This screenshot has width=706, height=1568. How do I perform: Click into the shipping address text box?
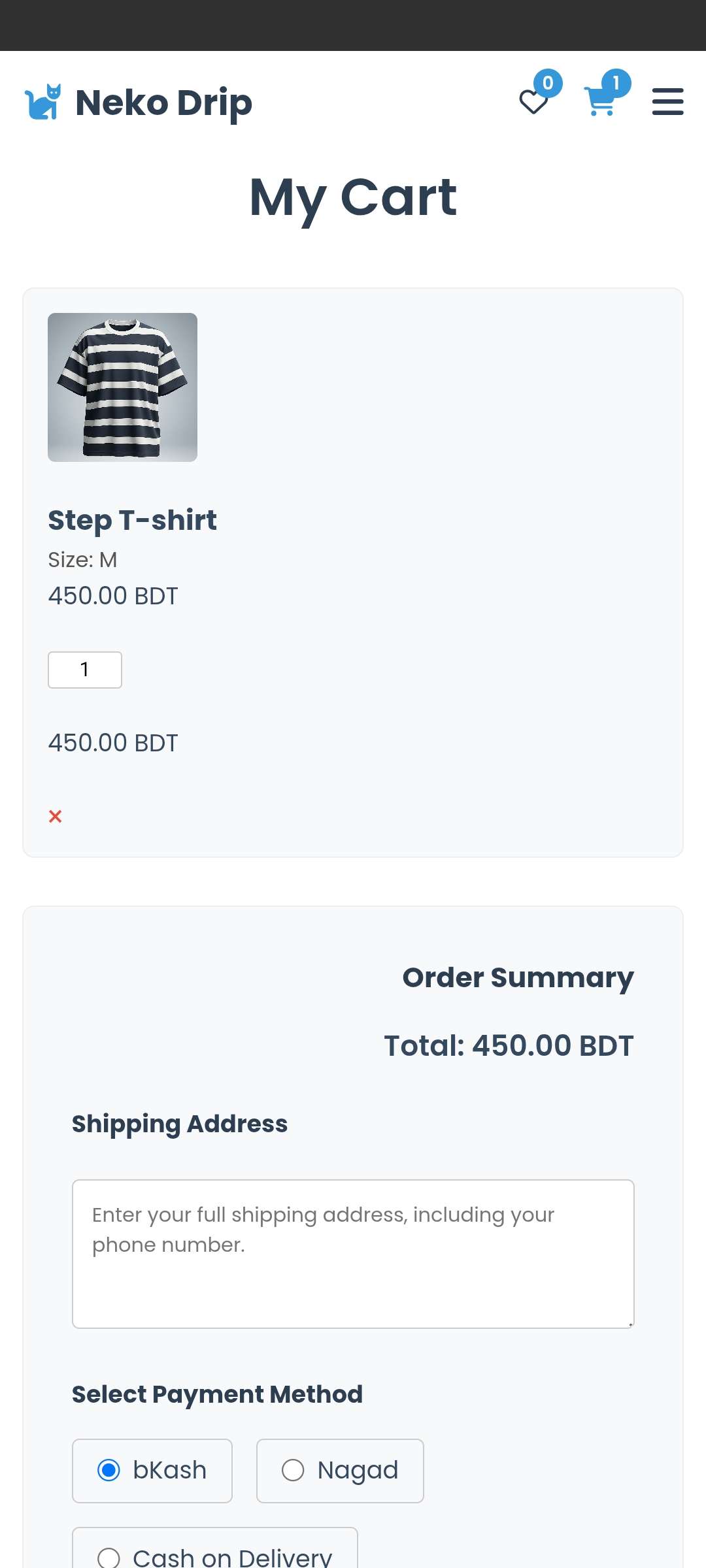click(x=353, y=1253)
